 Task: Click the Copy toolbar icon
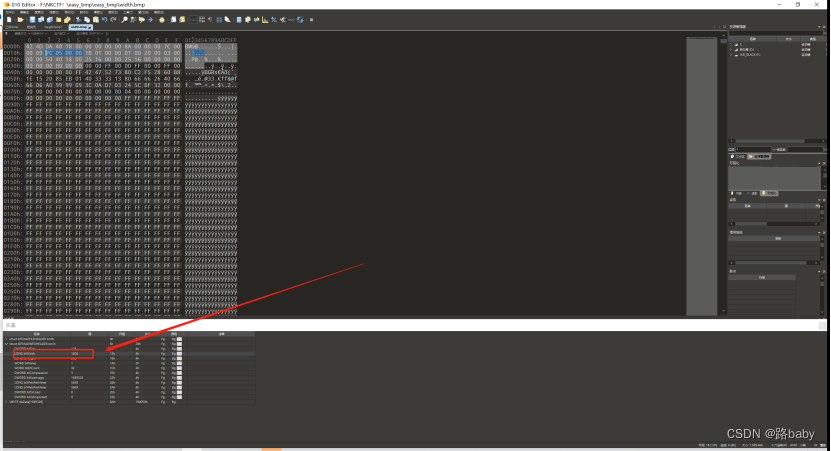coord(87,20)
